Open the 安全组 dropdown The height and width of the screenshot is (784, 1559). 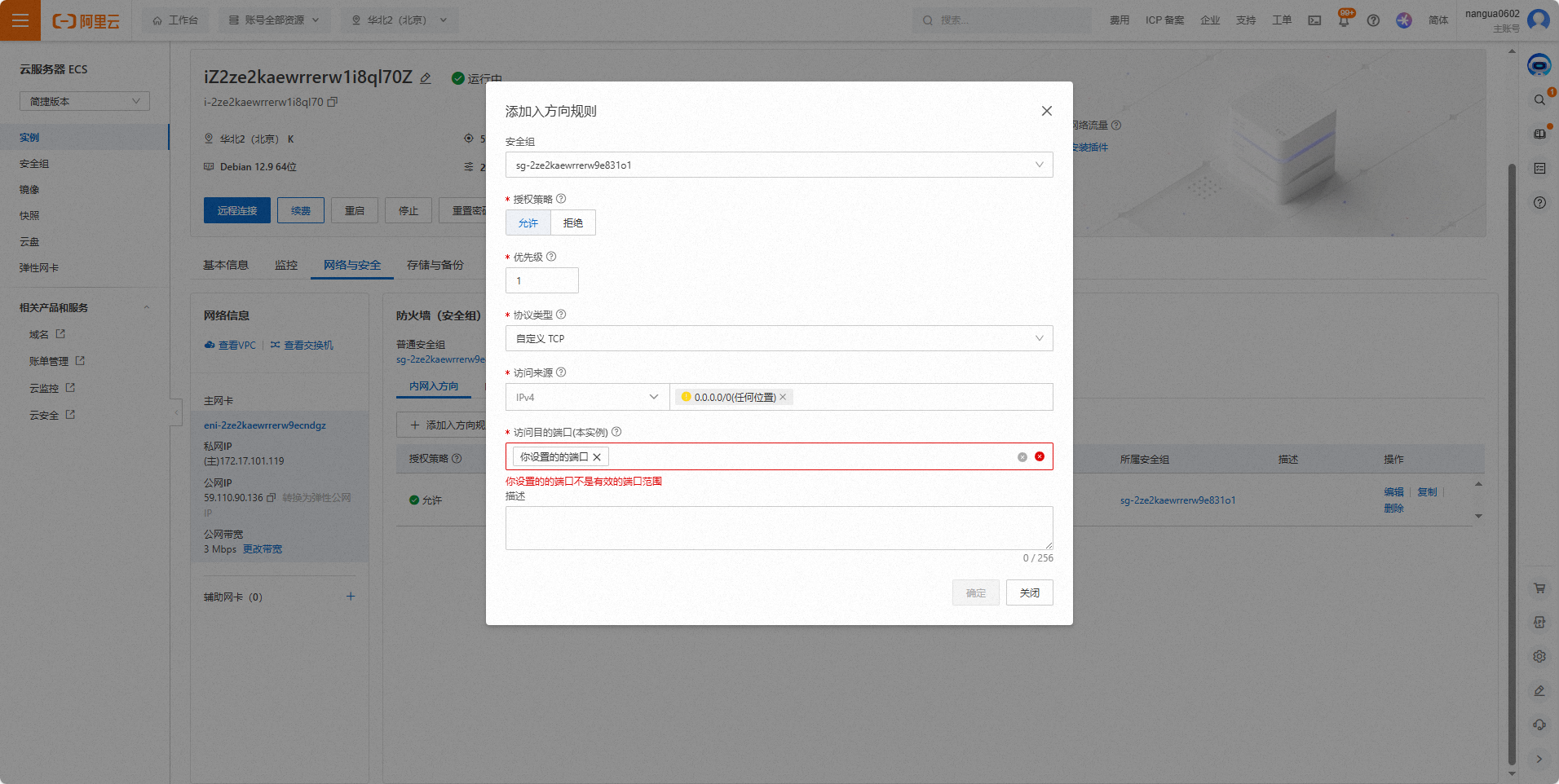click(779, 165)
